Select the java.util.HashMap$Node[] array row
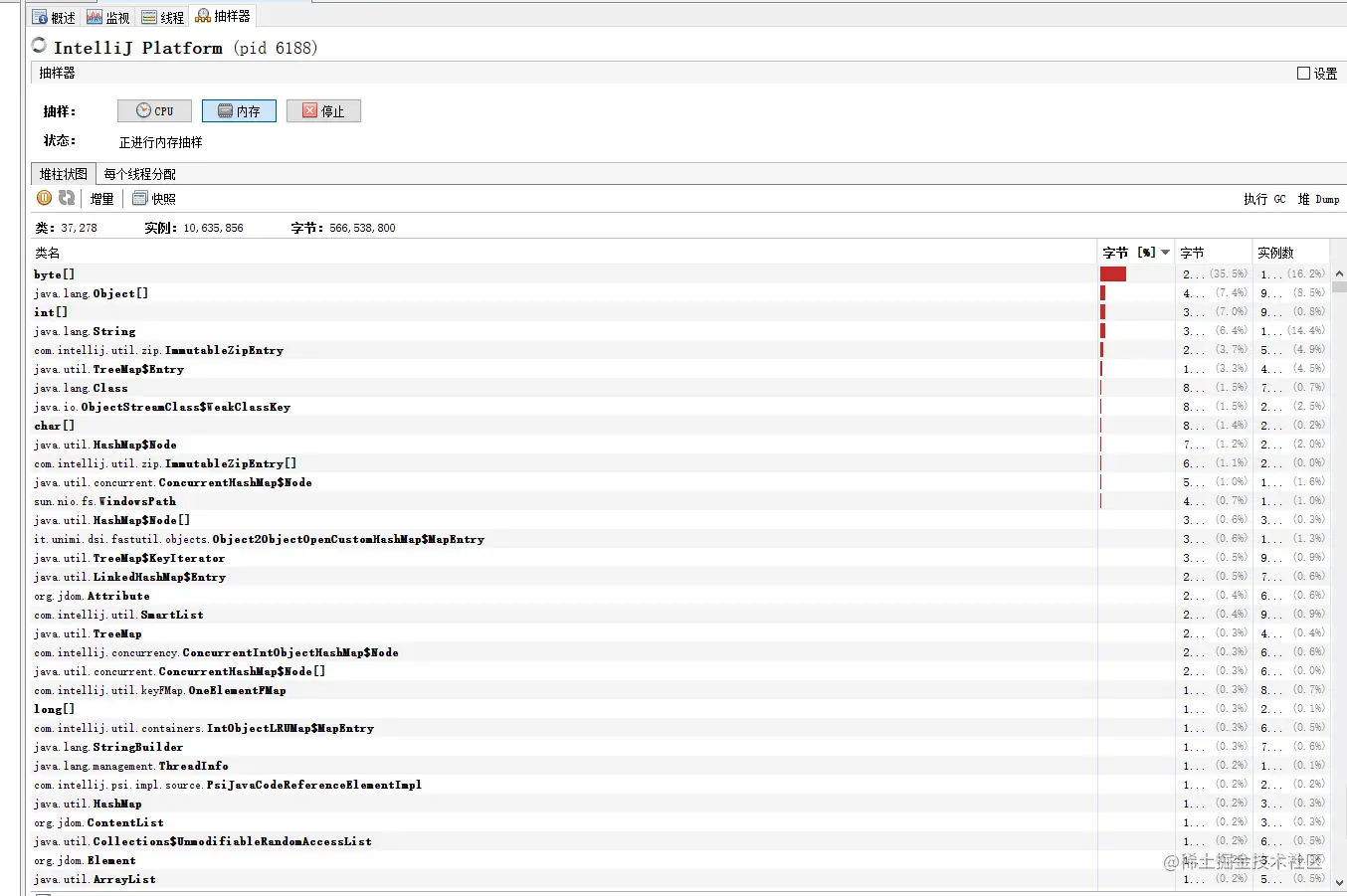Screen dimensions: 1347x896 681,520
